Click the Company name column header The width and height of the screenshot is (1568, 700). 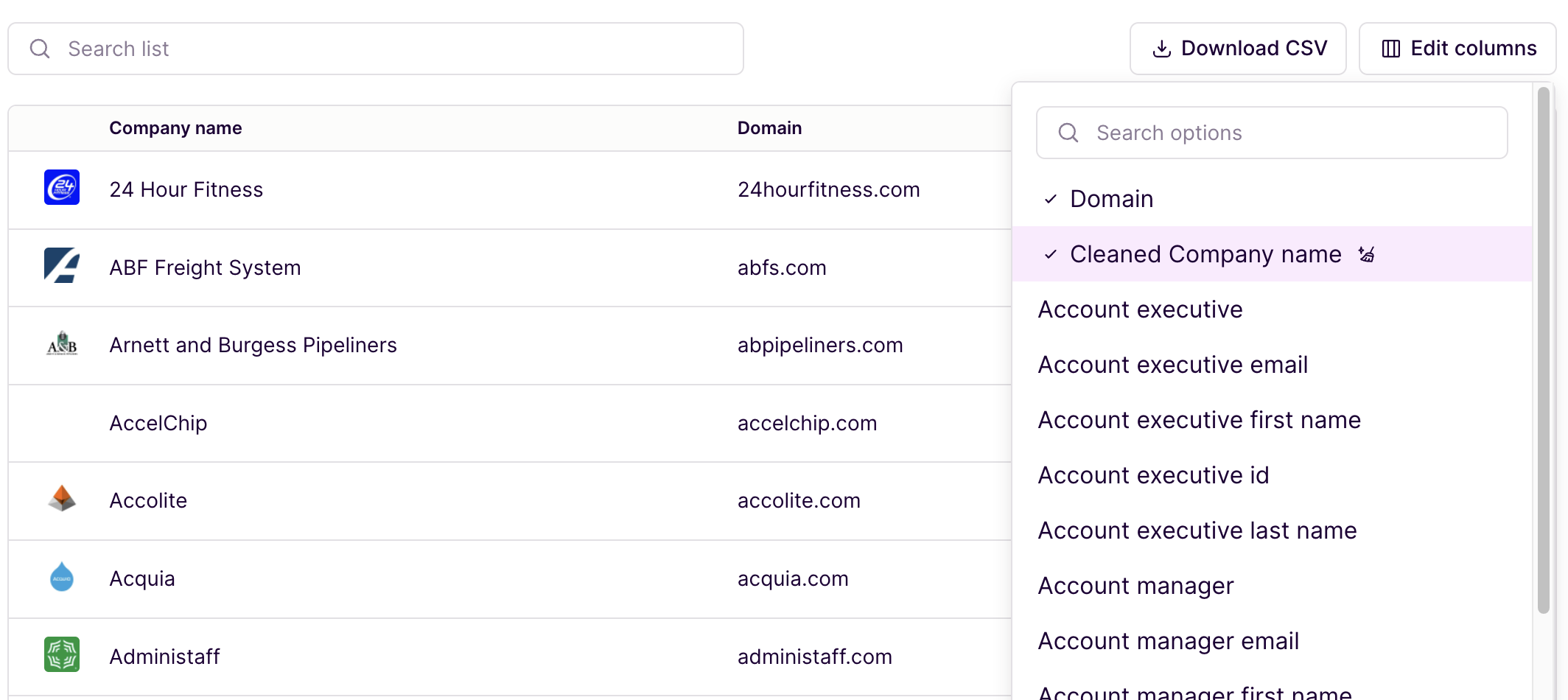coord(175,128)
